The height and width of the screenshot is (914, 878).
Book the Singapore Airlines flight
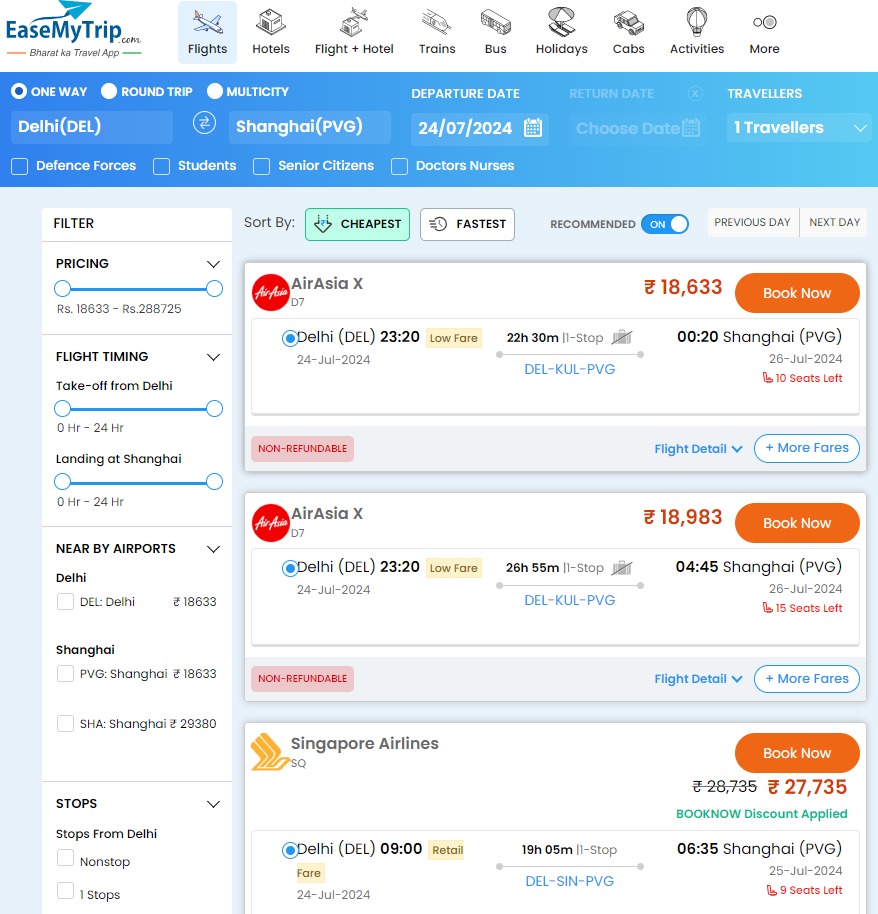[797, 753]
